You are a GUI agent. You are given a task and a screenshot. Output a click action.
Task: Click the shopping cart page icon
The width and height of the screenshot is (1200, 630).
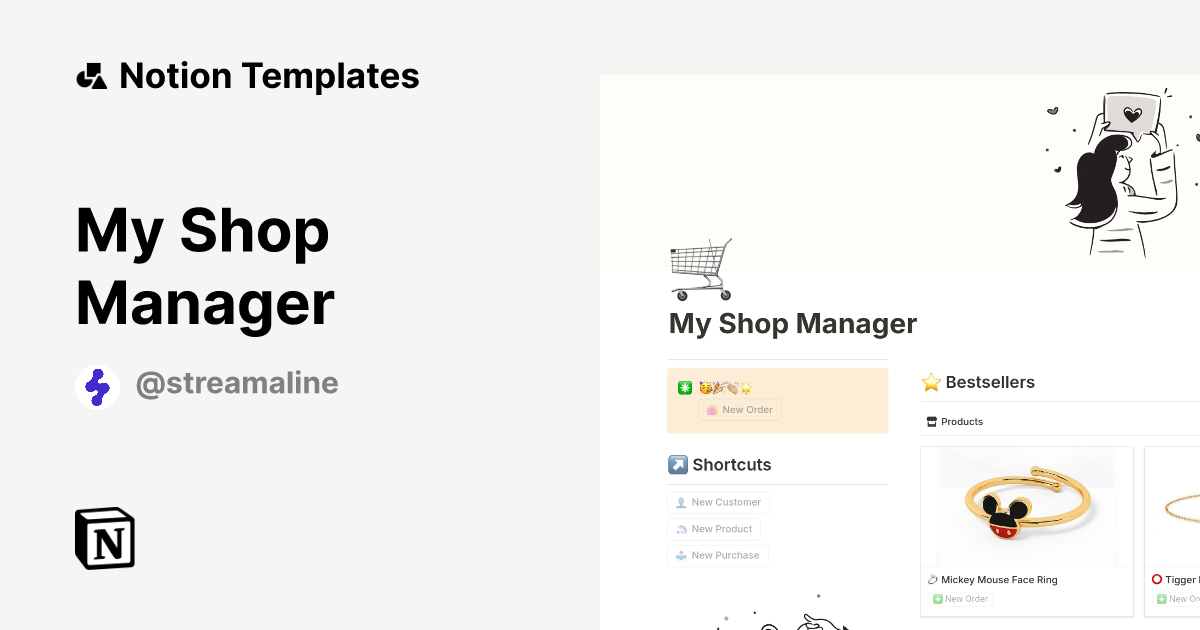click(700, 267)
